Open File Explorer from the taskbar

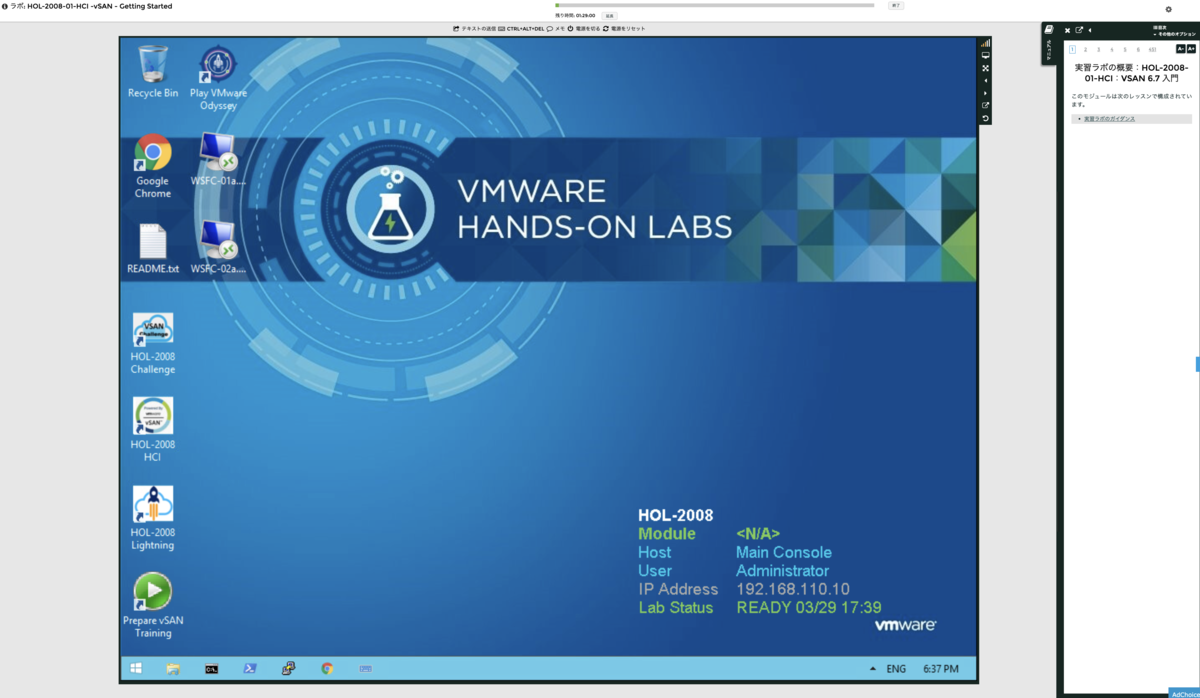pyautogui.click(x=173, y=669)
